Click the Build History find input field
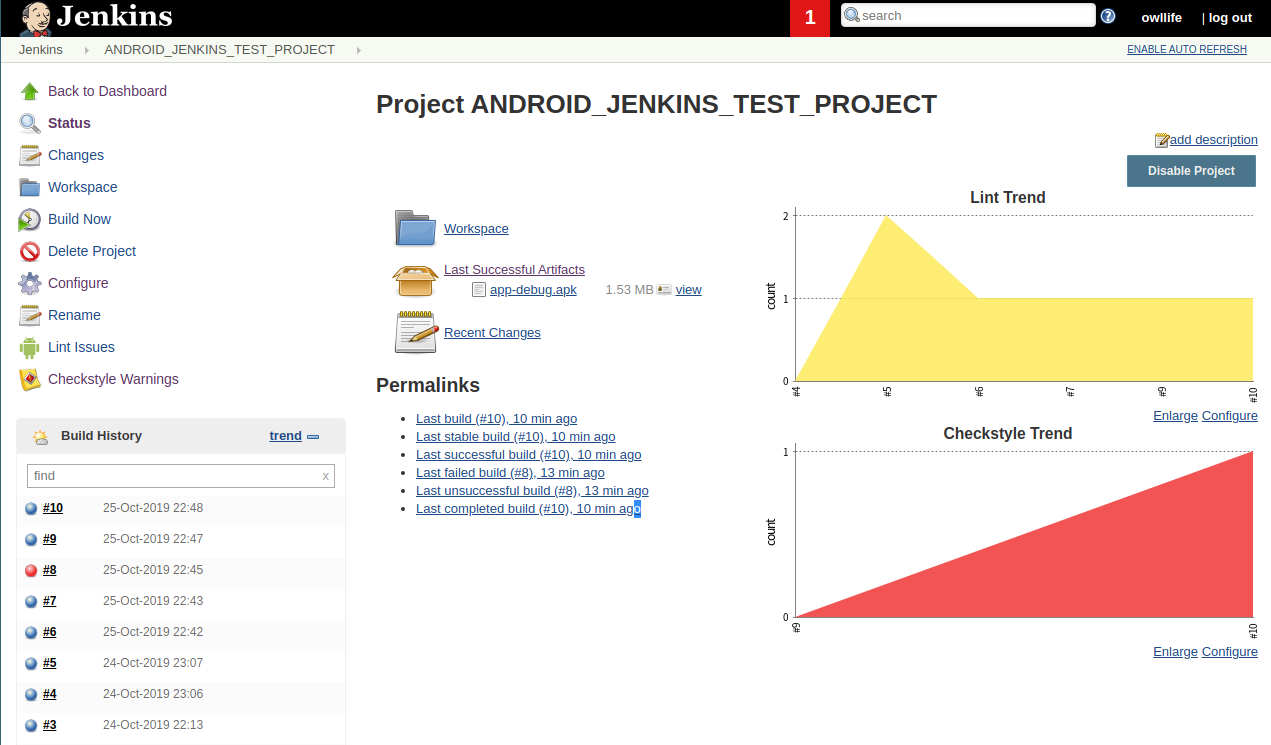 coord(180,476)
